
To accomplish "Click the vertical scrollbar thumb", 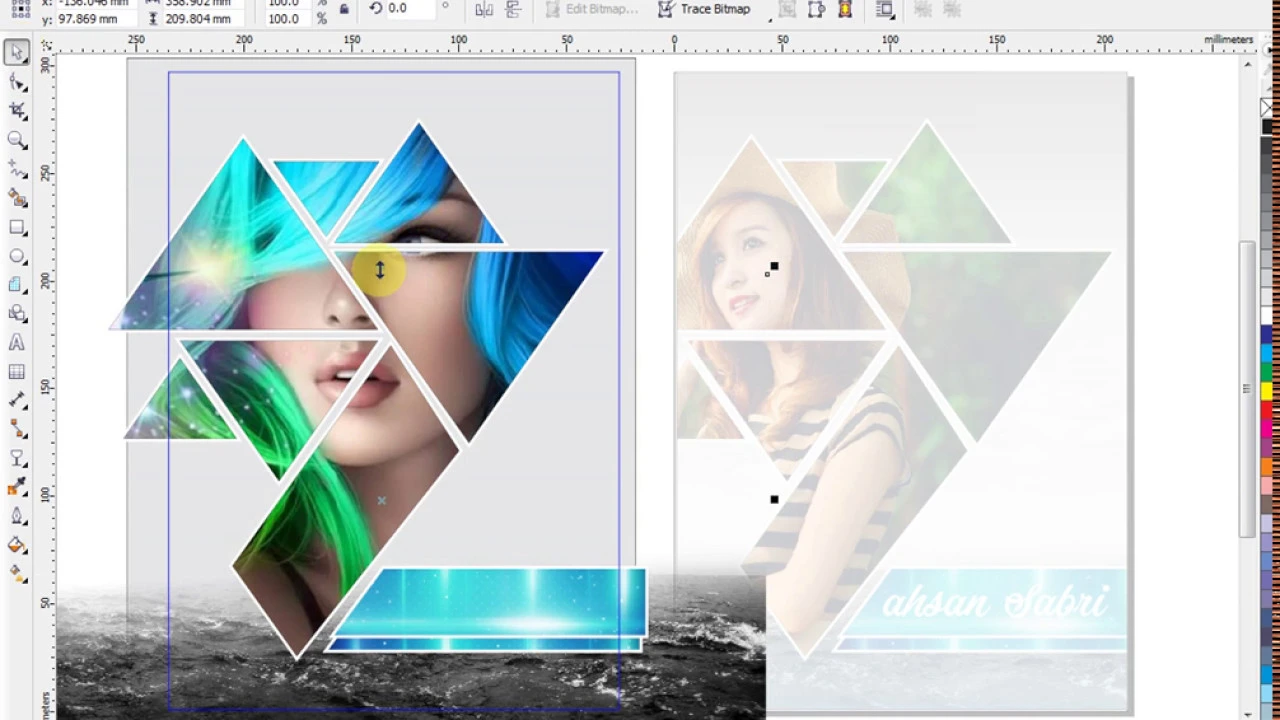I will 1247,390.
